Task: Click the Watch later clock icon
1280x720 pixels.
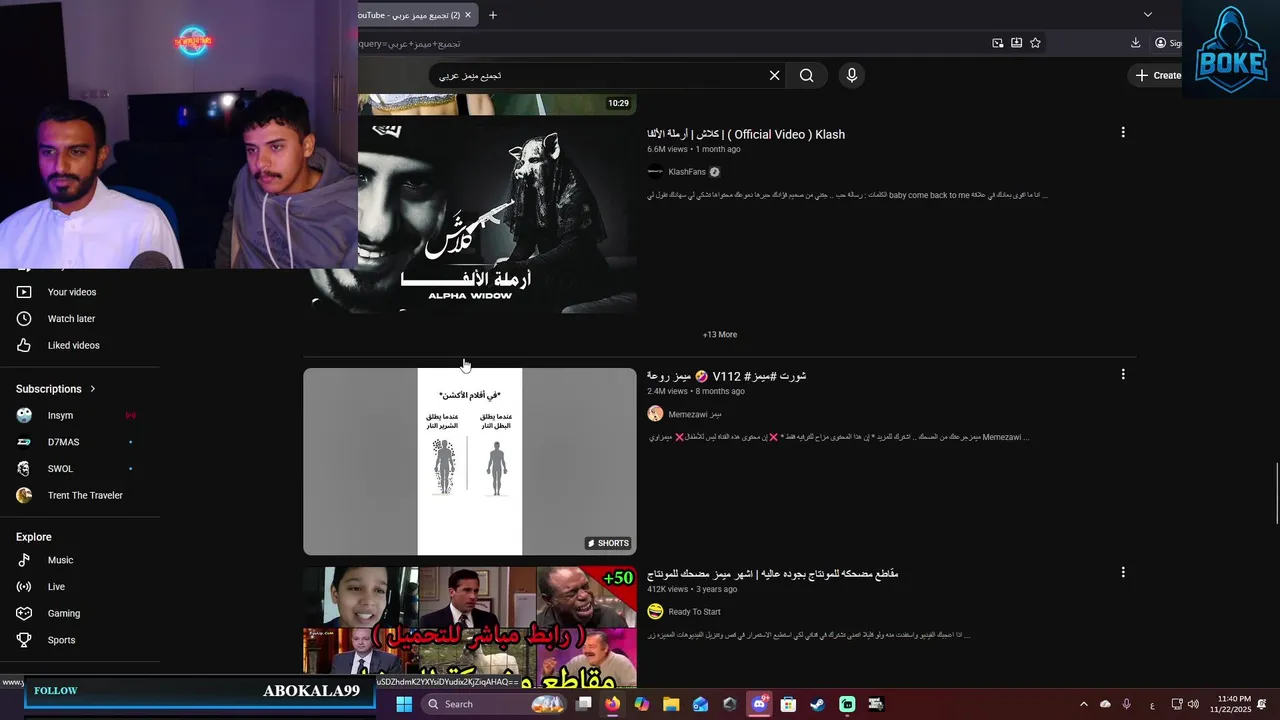Action: click(x=24, y=319)
